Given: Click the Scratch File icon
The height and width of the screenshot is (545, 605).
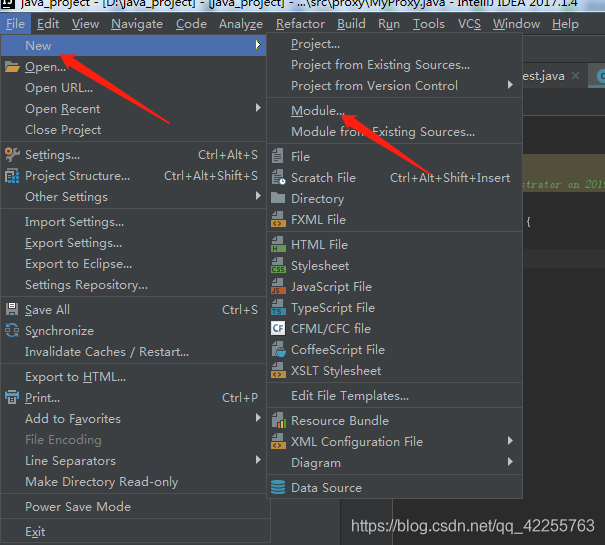Looking at the screenshot, I should tap(278, 178).
